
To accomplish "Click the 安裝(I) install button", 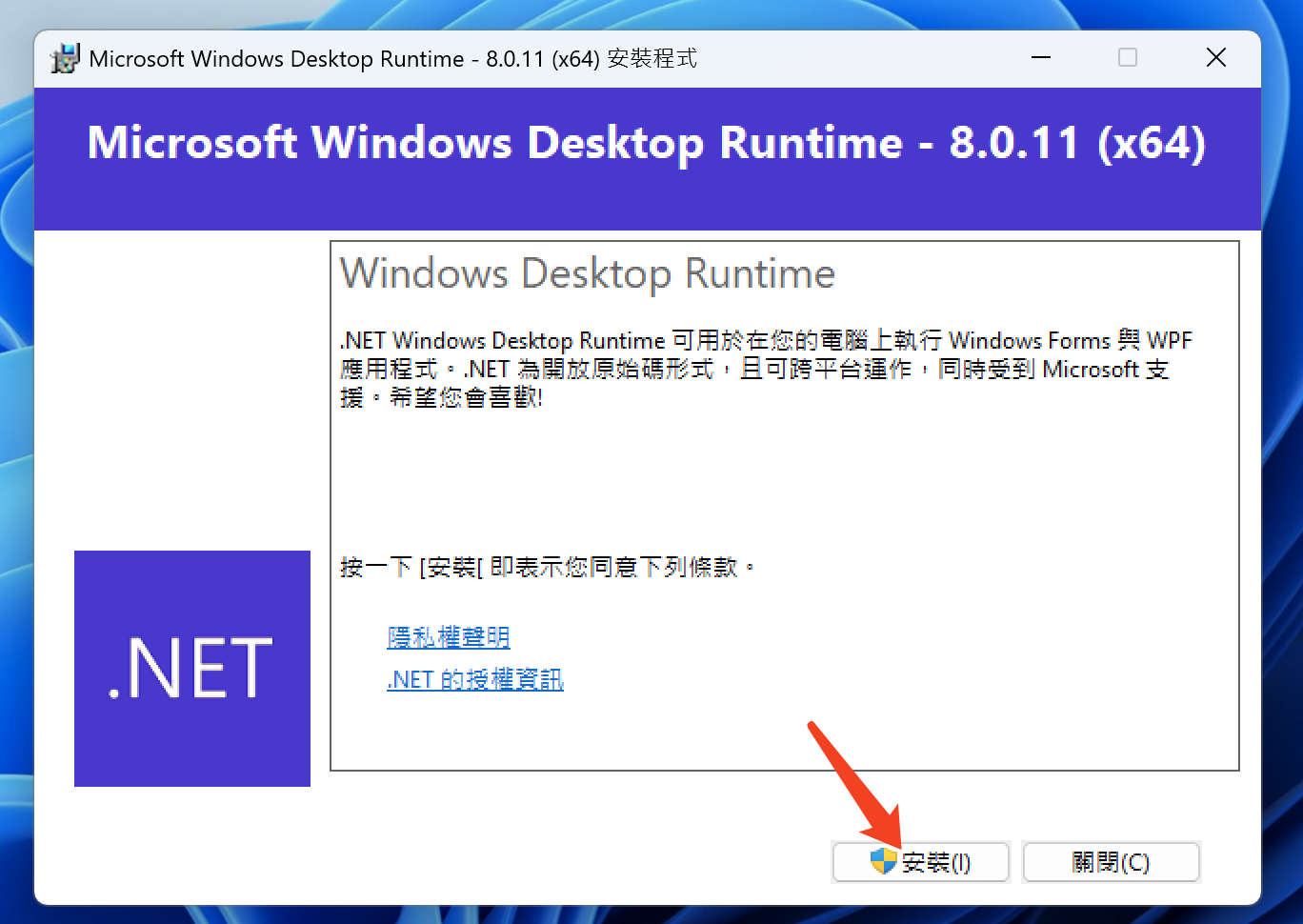I will click(920, 862).
